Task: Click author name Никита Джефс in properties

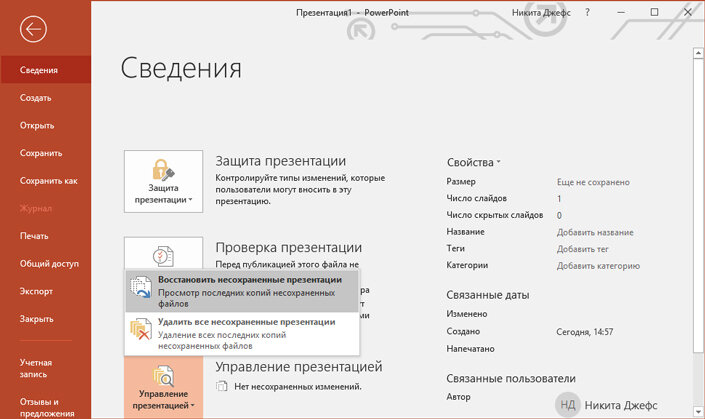Action: [620, 406]
